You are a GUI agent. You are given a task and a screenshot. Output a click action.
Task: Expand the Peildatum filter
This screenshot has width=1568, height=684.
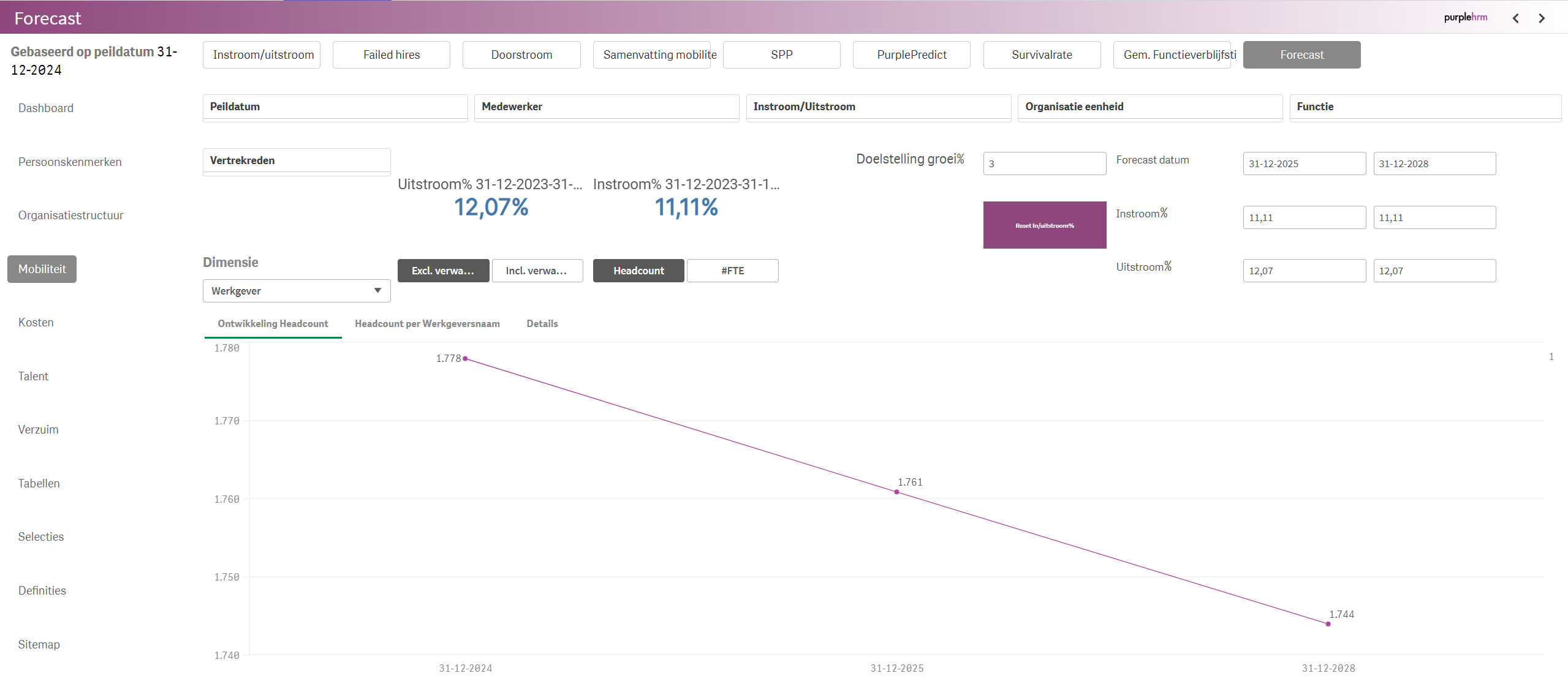pyautogui.click(x=335, y=107)
